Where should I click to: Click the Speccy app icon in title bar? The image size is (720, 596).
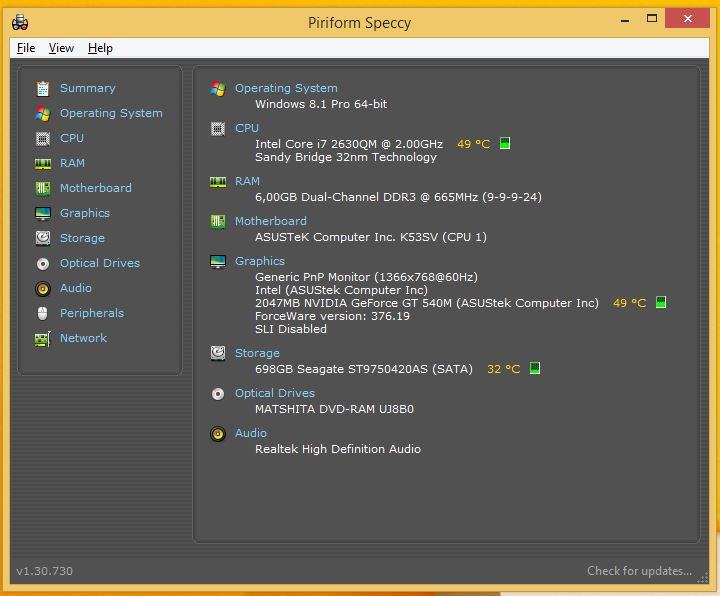click(x=20, y=22)
